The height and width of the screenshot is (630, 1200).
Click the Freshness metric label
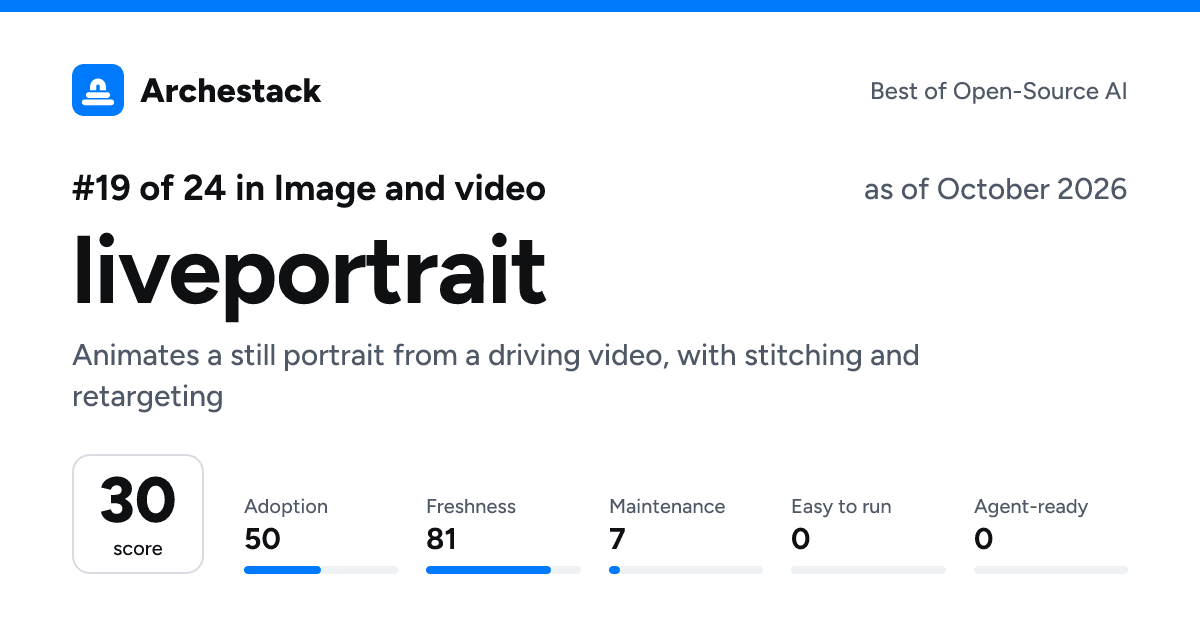471,507
